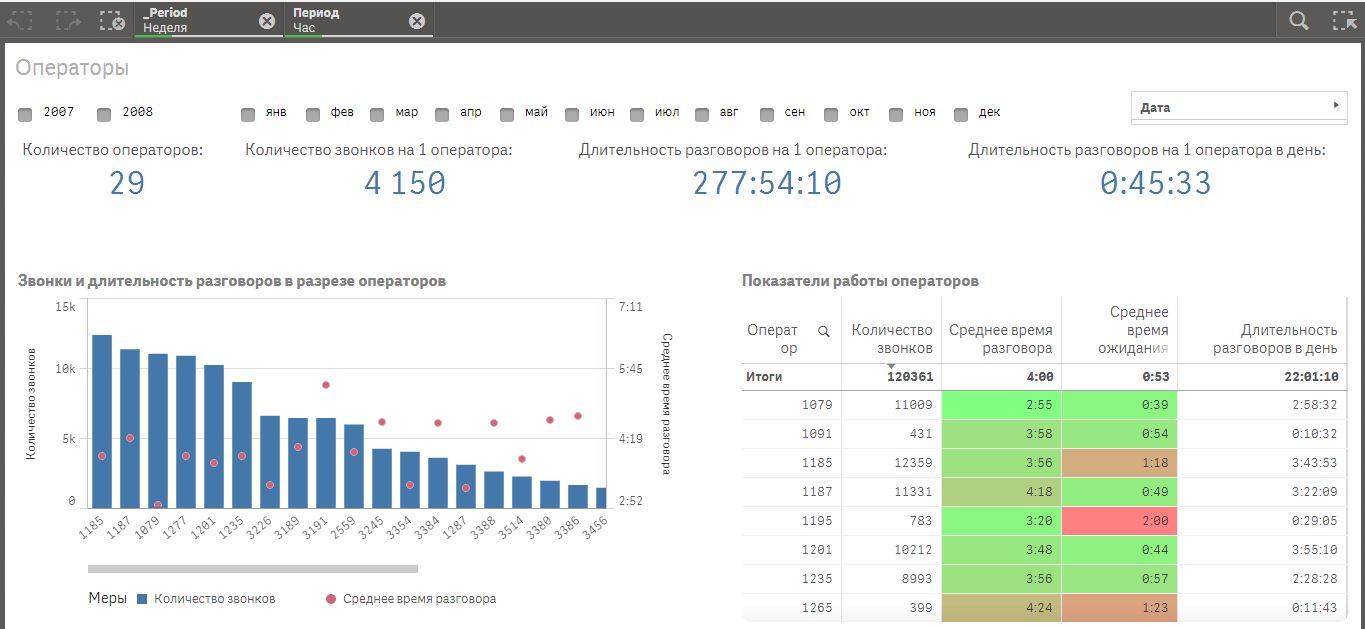Screen dimensions: 1365x629
Task: Select the дек month checkbox
Action: click(961, 114)
